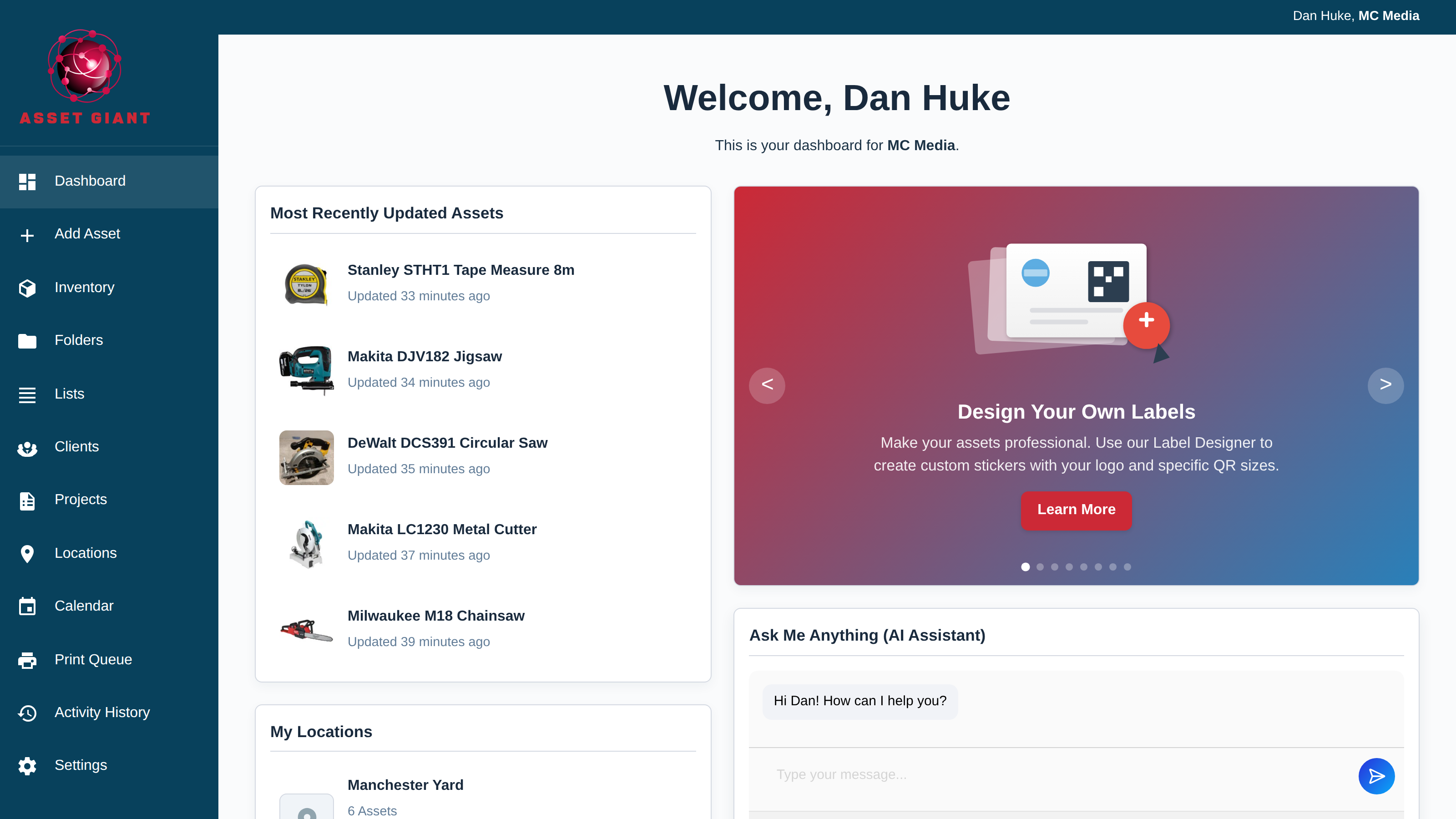Click 'Updated 33 minutes ago' text
This screenshot has width=1456, height=819.
(419, 296)
